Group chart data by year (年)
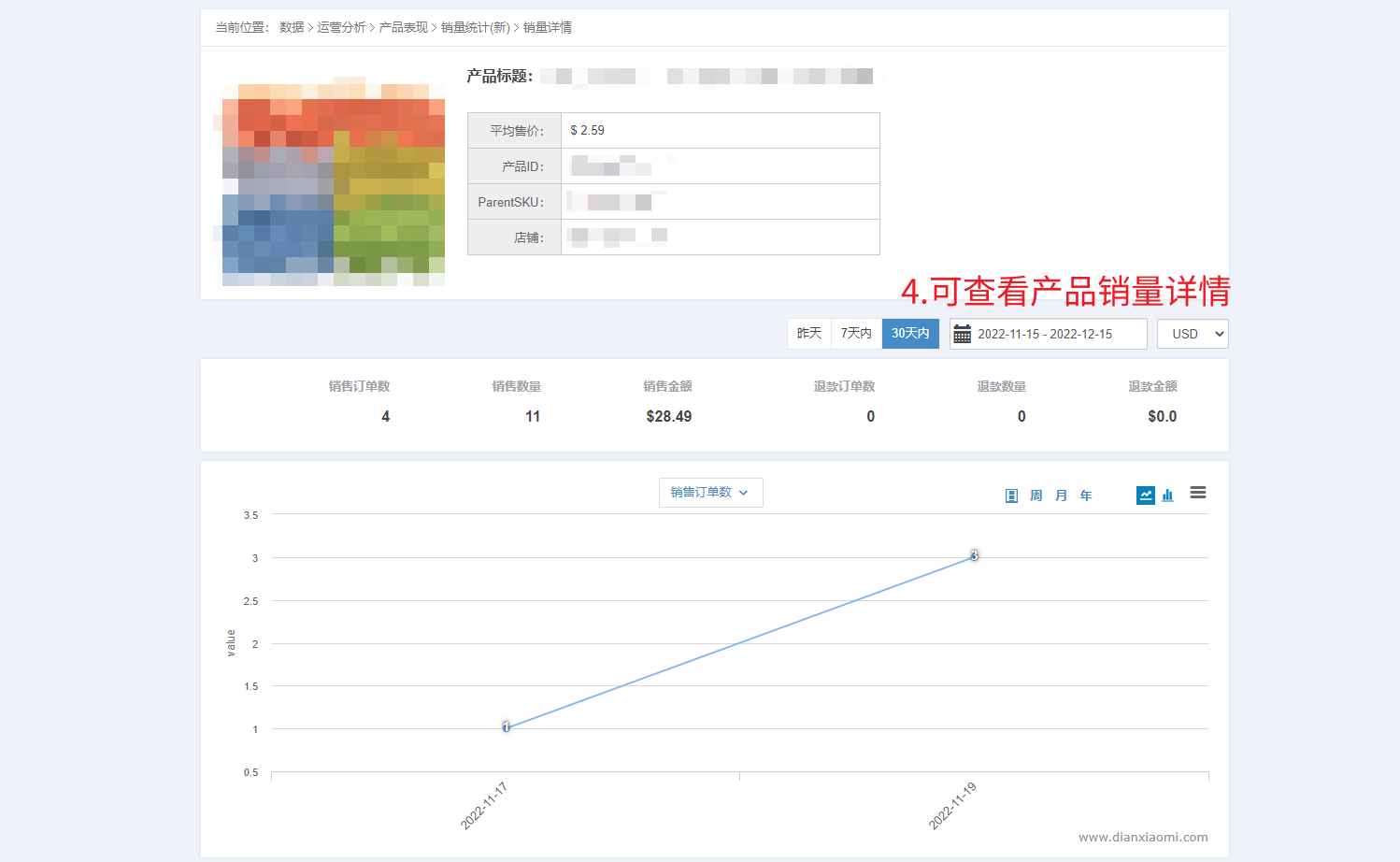Viewport: 1400px width, 862px height. coord(1086,496)
